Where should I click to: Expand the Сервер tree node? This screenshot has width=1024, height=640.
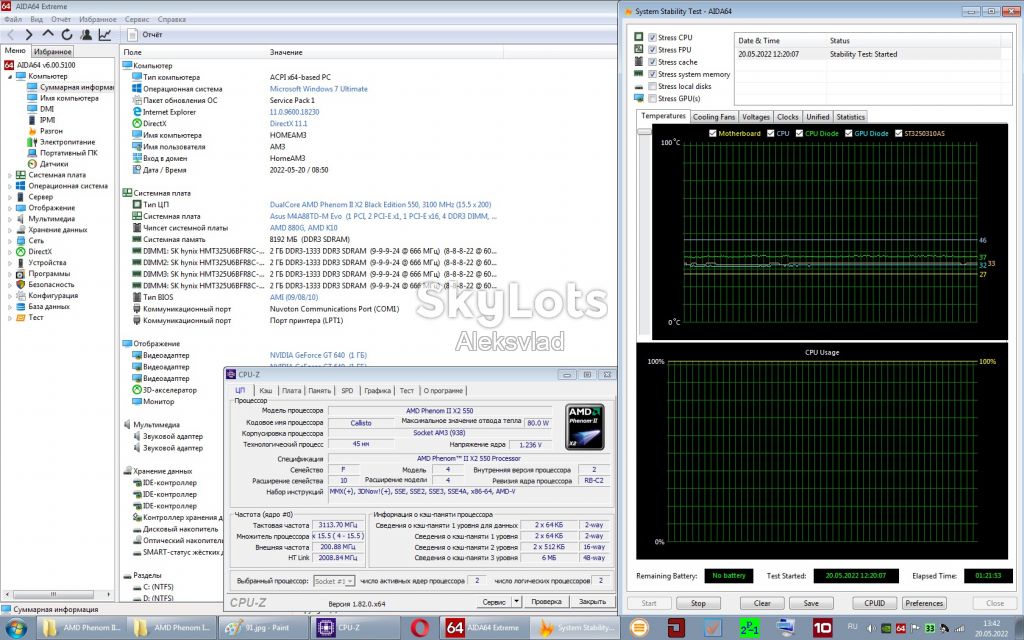click(x=10, y=197)
